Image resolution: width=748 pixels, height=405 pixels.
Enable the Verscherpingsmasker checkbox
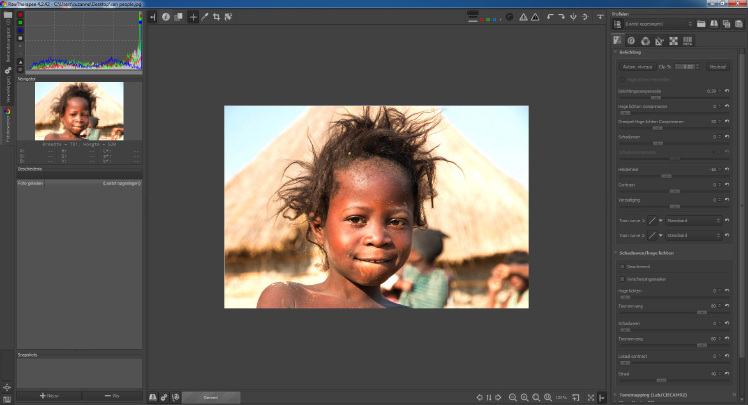point(622,279)
